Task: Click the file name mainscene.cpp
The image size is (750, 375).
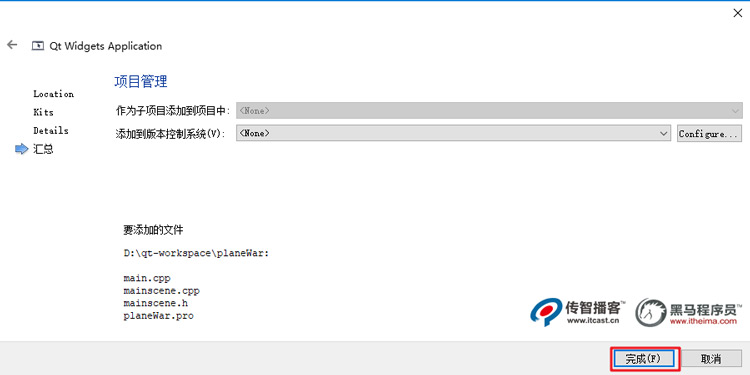Action: 161,291
